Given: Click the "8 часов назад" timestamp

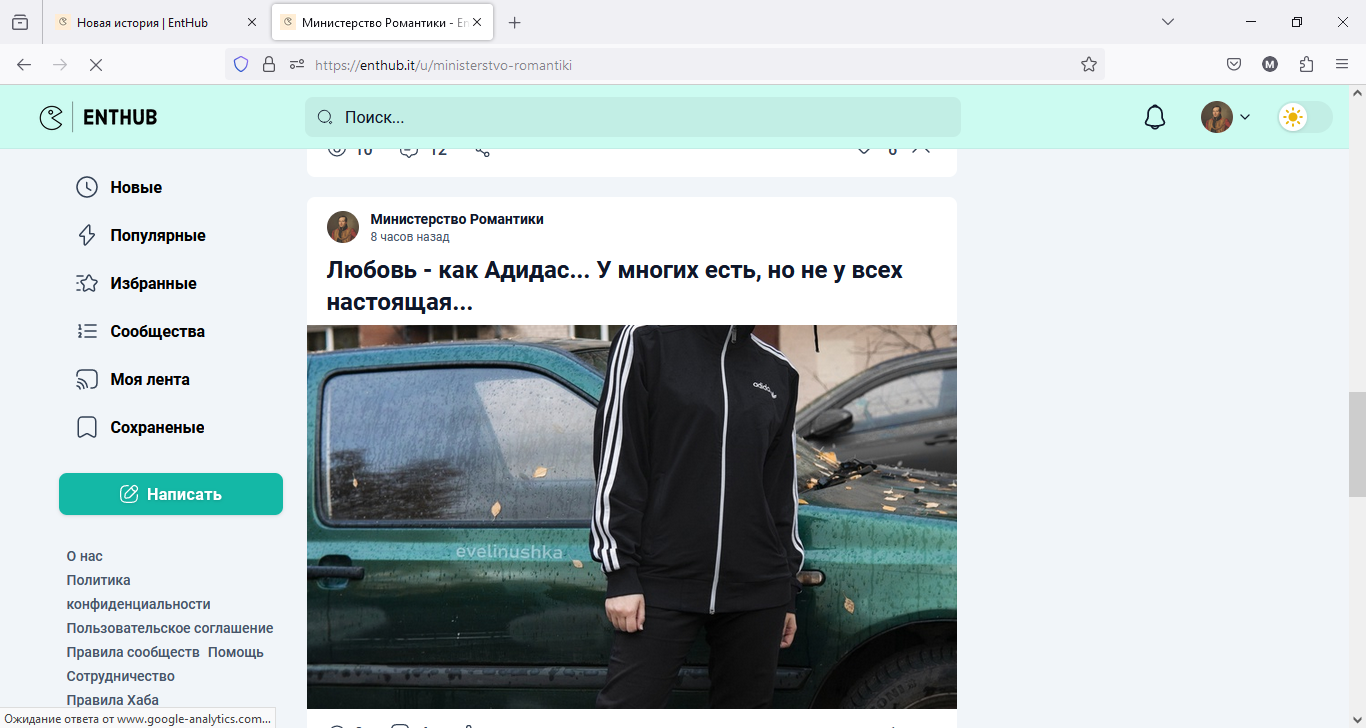Looking at the screenshot, I should click(410, 237).
